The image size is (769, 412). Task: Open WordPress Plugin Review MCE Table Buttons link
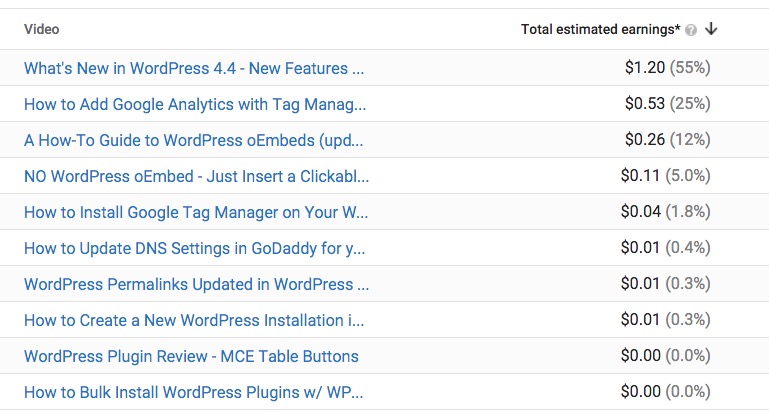point(191,356)
